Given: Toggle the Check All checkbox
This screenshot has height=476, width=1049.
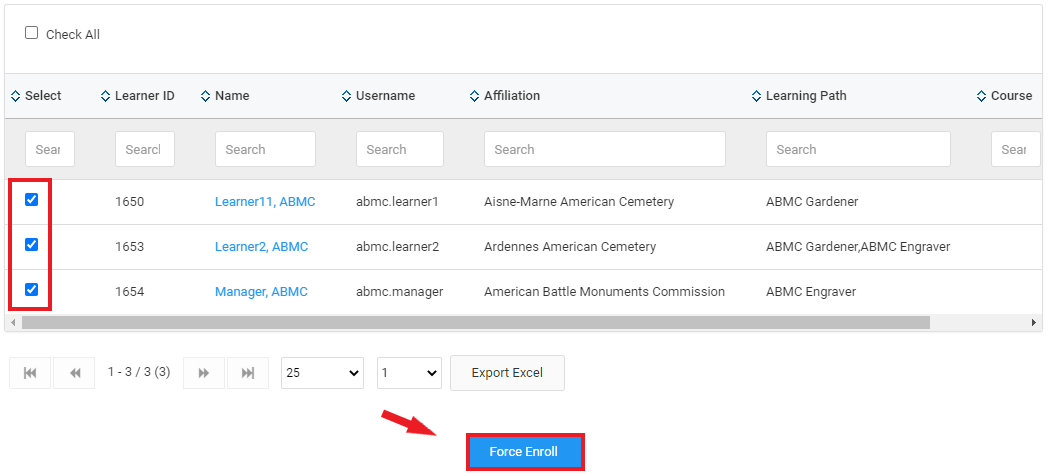Looking at the screenshot, I should point(32,33).
